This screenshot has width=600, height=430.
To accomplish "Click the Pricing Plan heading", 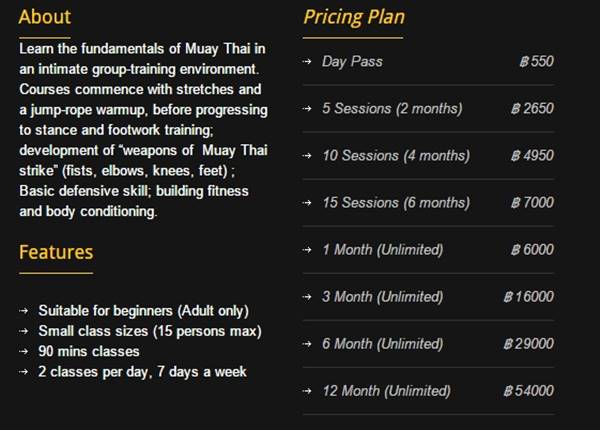I will pos(354,18).
